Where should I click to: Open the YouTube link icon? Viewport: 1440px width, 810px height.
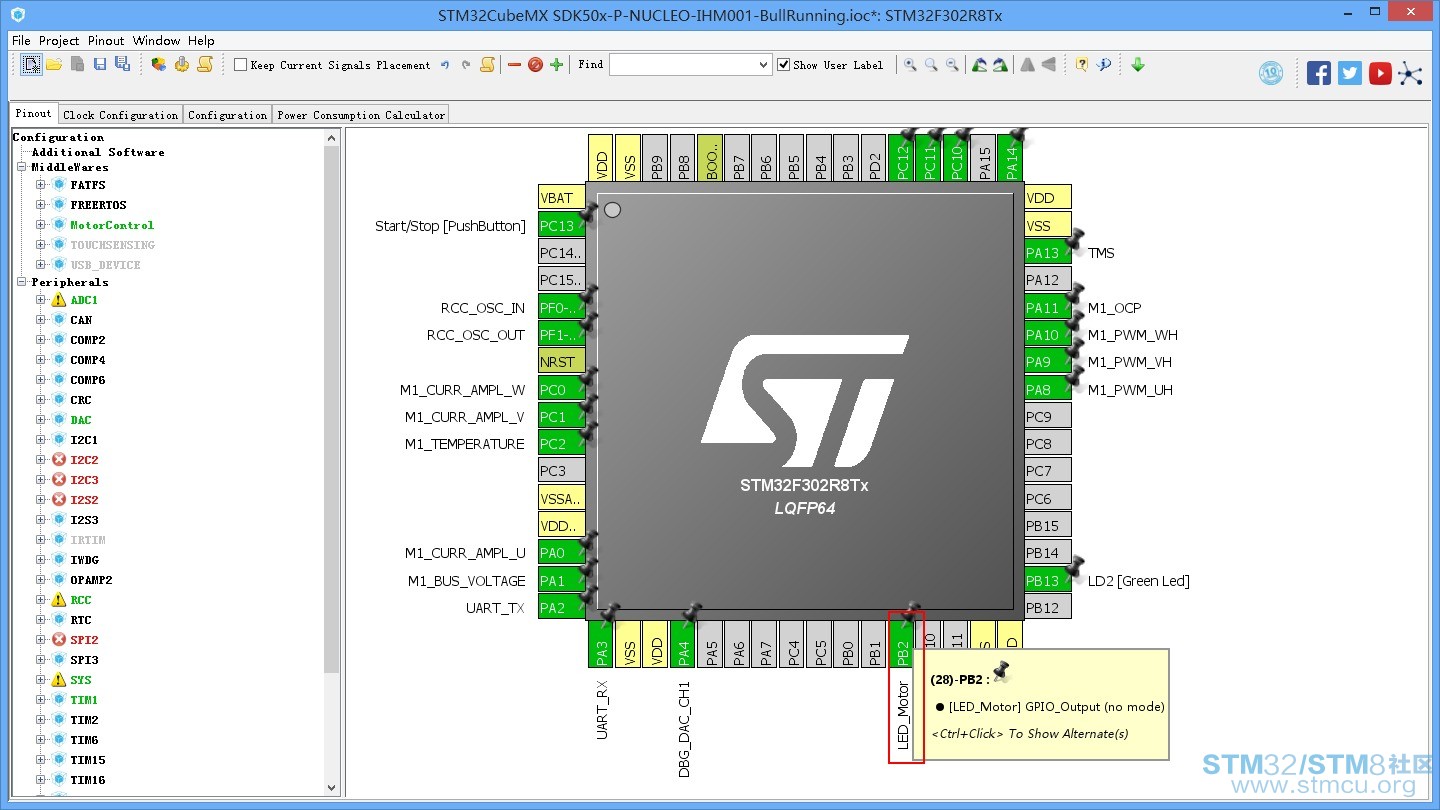click(x=1381, y=73)
